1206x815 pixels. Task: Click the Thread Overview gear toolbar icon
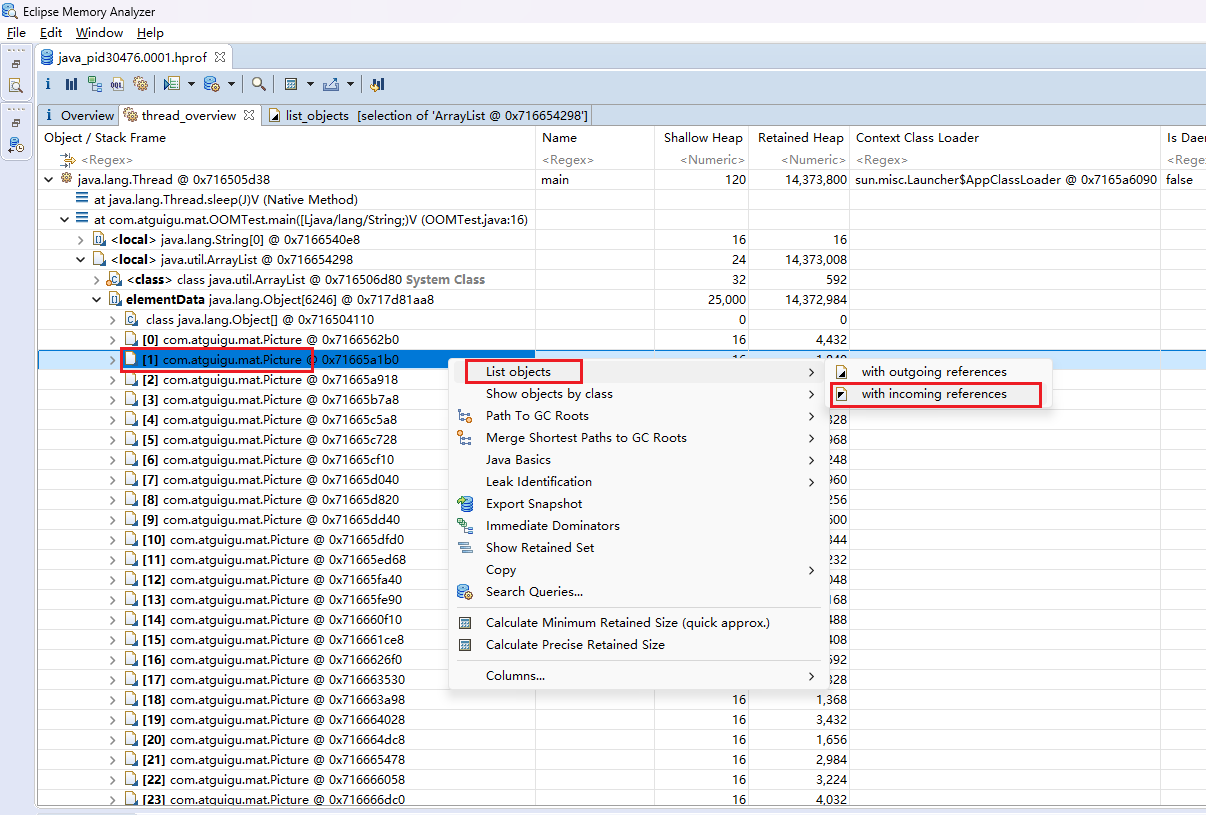[x=140, y=84]
